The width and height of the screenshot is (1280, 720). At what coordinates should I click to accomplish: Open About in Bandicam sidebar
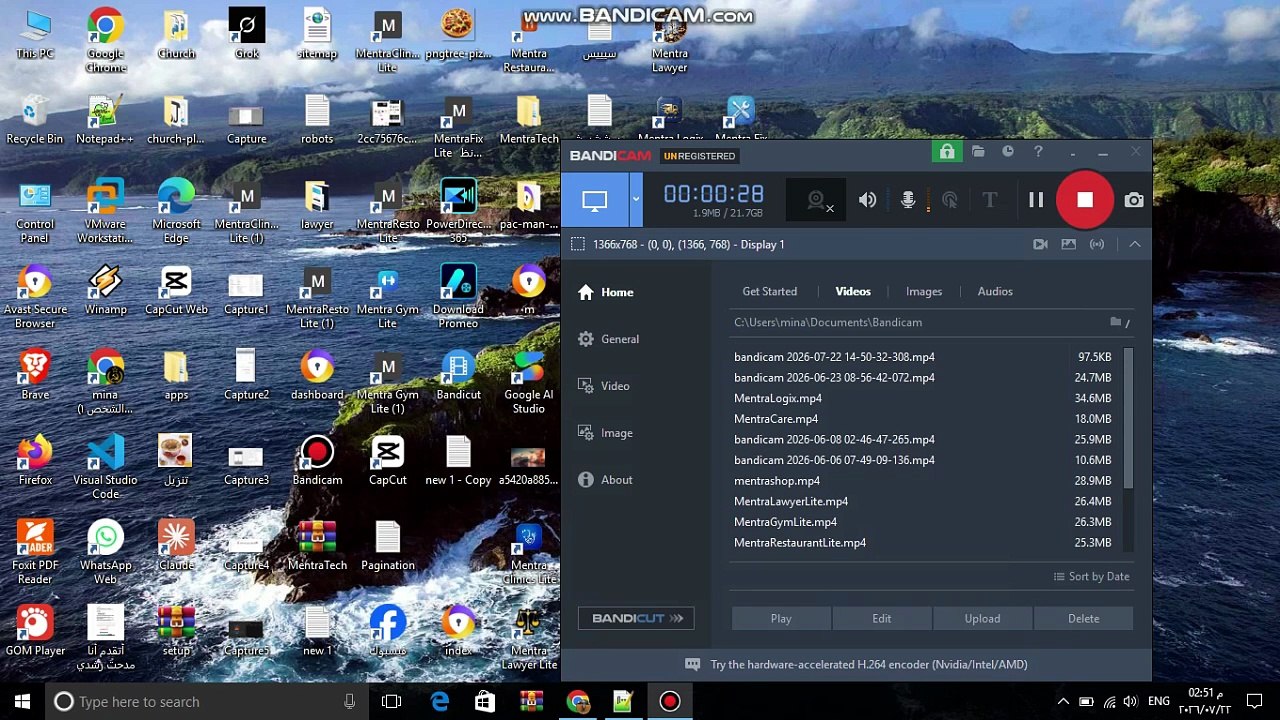click(605, 480)
